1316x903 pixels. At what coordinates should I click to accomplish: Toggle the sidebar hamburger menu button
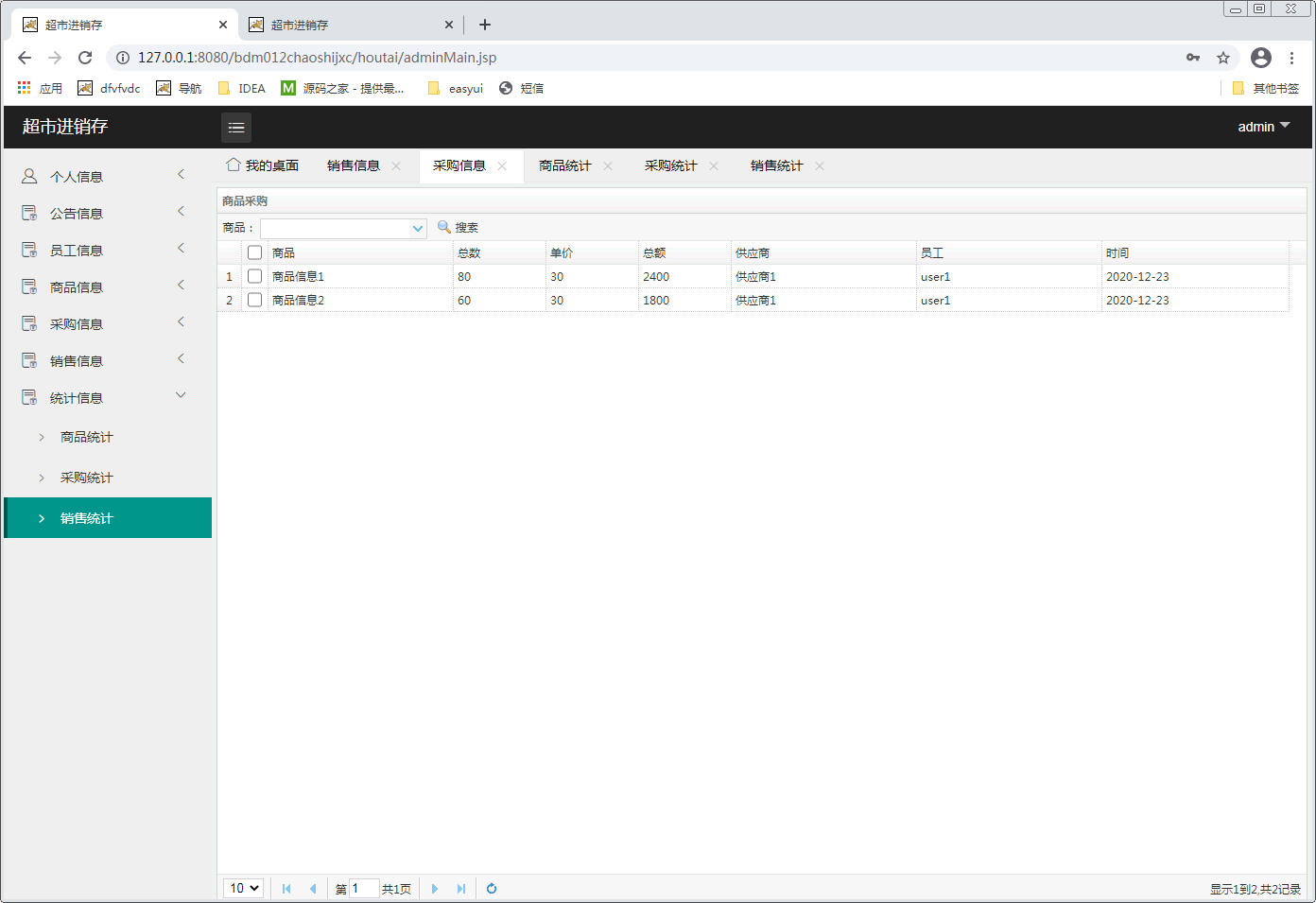coord(236,127)
